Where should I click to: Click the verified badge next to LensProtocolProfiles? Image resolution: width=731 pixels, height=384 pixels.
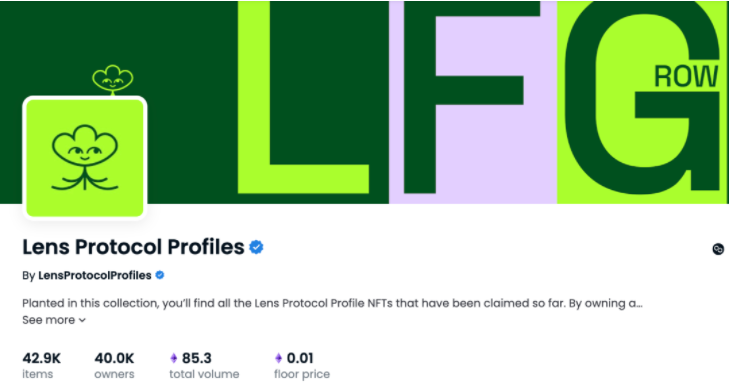pyautogui.click(x=160, y=275)
